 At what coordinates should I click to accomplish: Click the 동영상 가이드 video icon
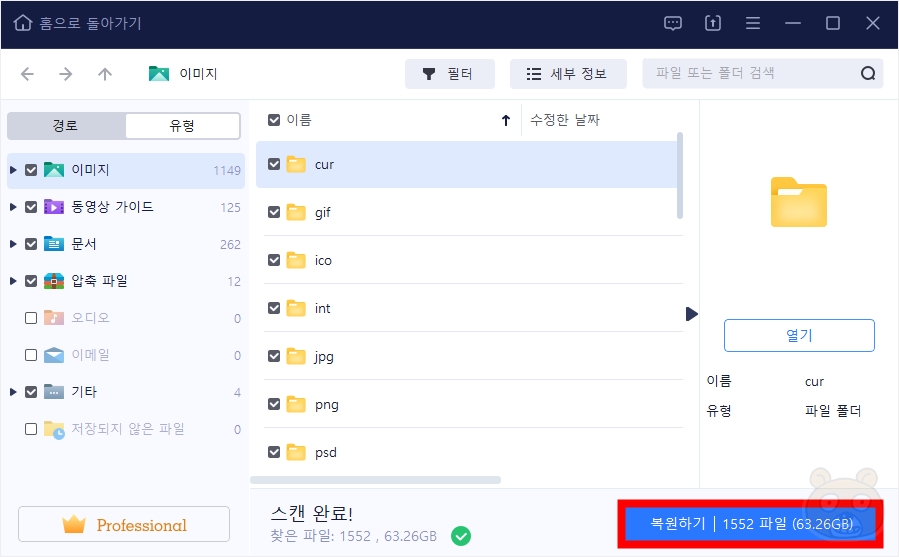[x=54, y=207]
